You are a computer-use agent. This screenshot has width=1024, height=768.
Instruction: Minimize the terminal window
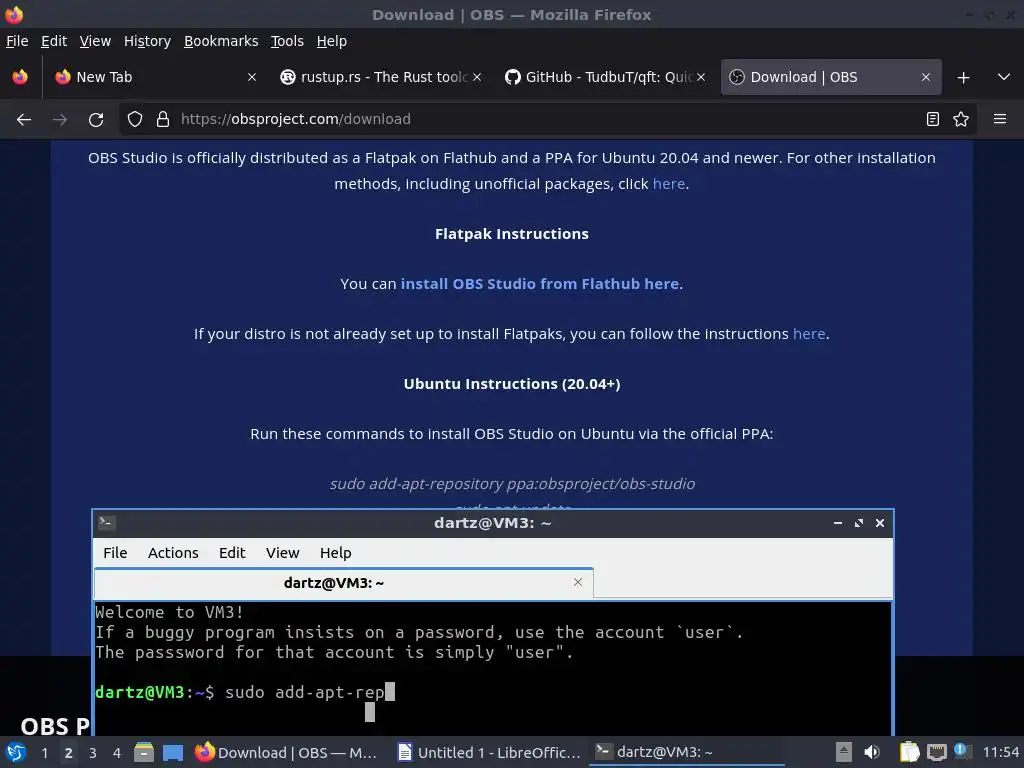coord(838,523)
